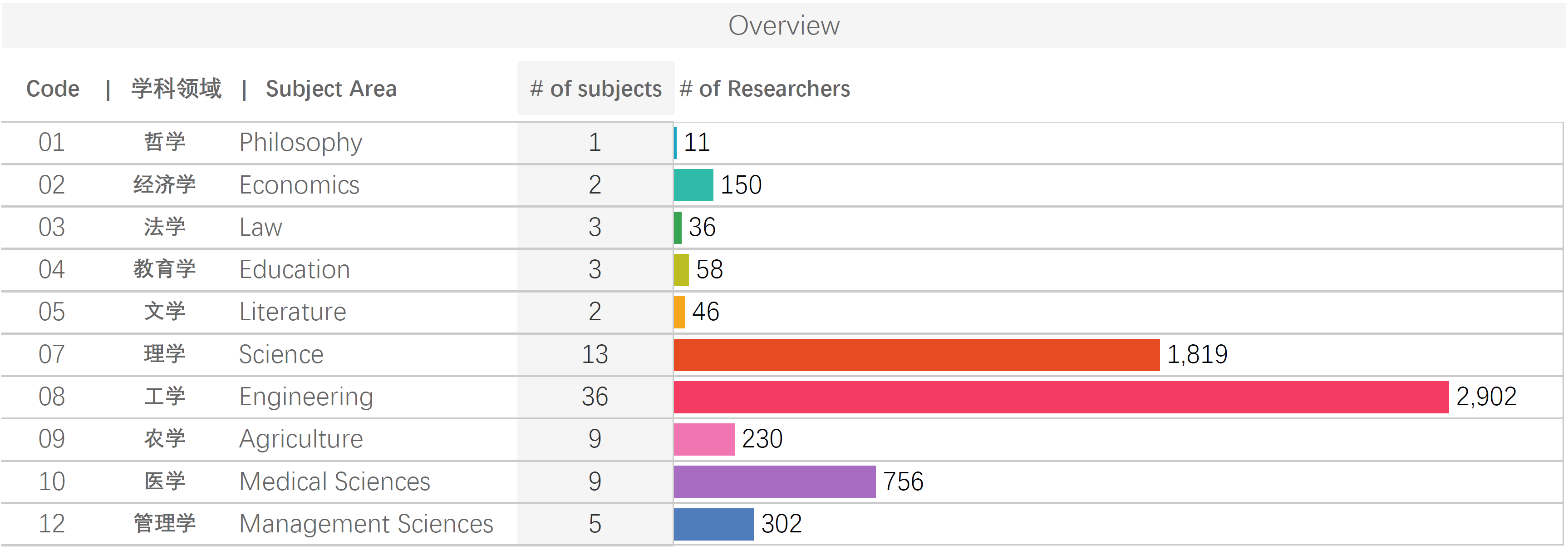The height and width of the screenshot is (551, 1568).
Task: Click the Overview title bar
Action: point(783,25)
